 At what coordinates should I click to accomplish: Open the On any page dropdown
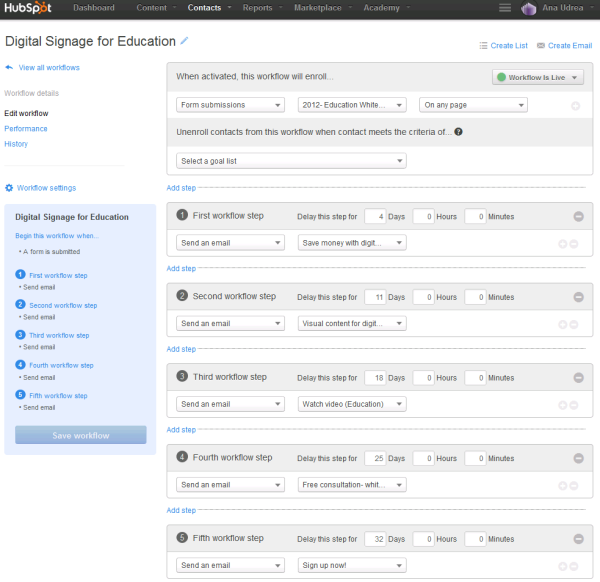point(473,105)
